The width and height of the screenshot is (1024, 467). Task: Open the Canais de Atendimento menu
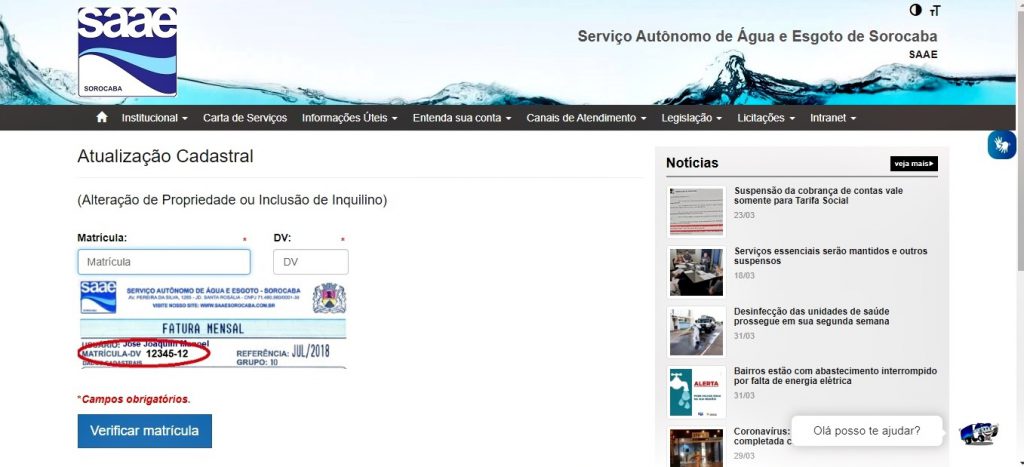pyautogui.click(x=586, y=118)
